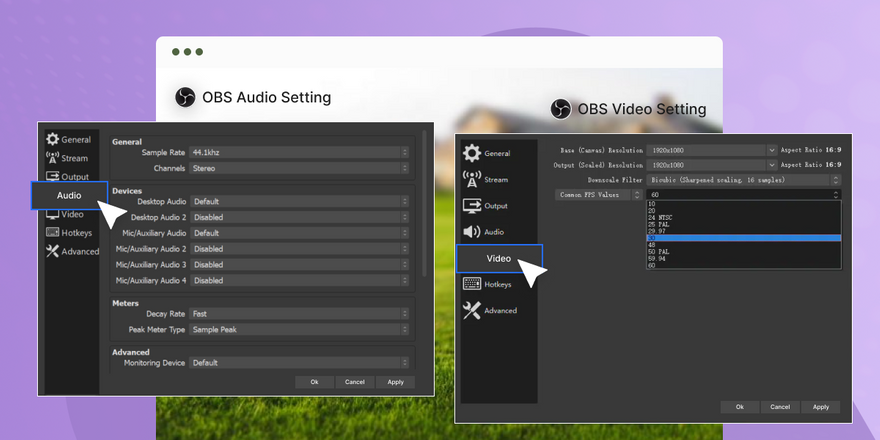Click Output monitor icon in Video settings window
Screen dimensions: 880x440
click(x=471, y=205)
